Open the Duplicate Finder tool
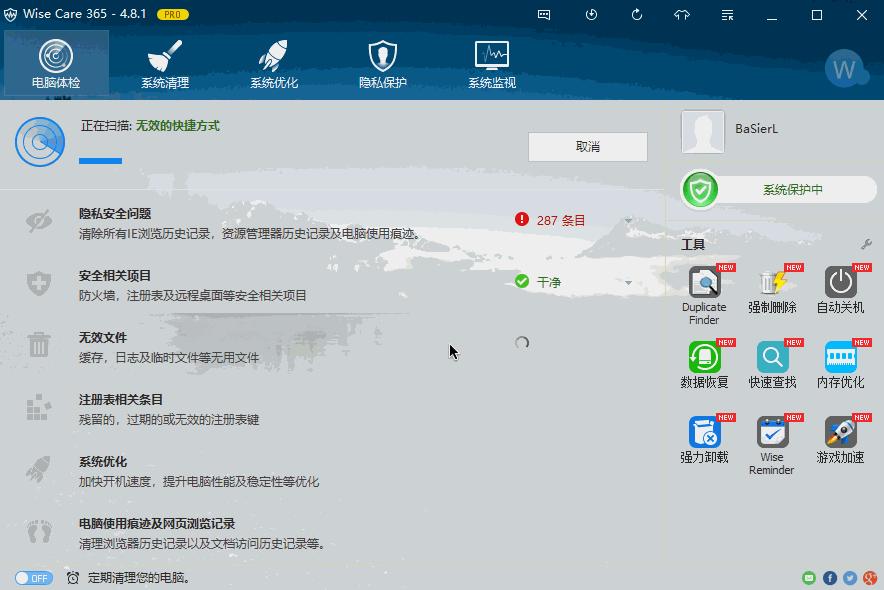Screen dimensions: 884x590 [704, 295]
